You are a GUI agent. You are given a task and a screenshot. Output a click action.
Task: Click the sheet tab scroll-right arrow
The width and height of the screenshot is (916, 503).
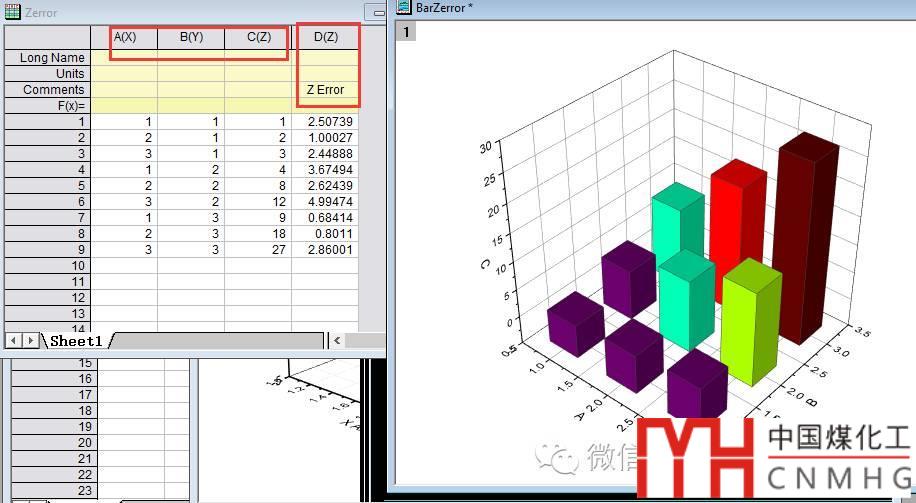click(29, 341)
